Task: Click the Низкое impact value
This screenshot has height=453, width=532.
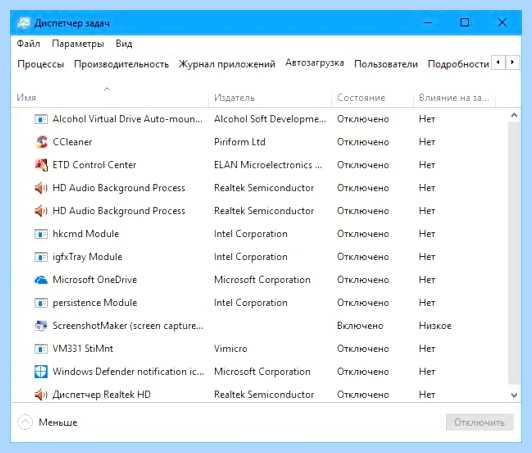Action: pos(435,326)
